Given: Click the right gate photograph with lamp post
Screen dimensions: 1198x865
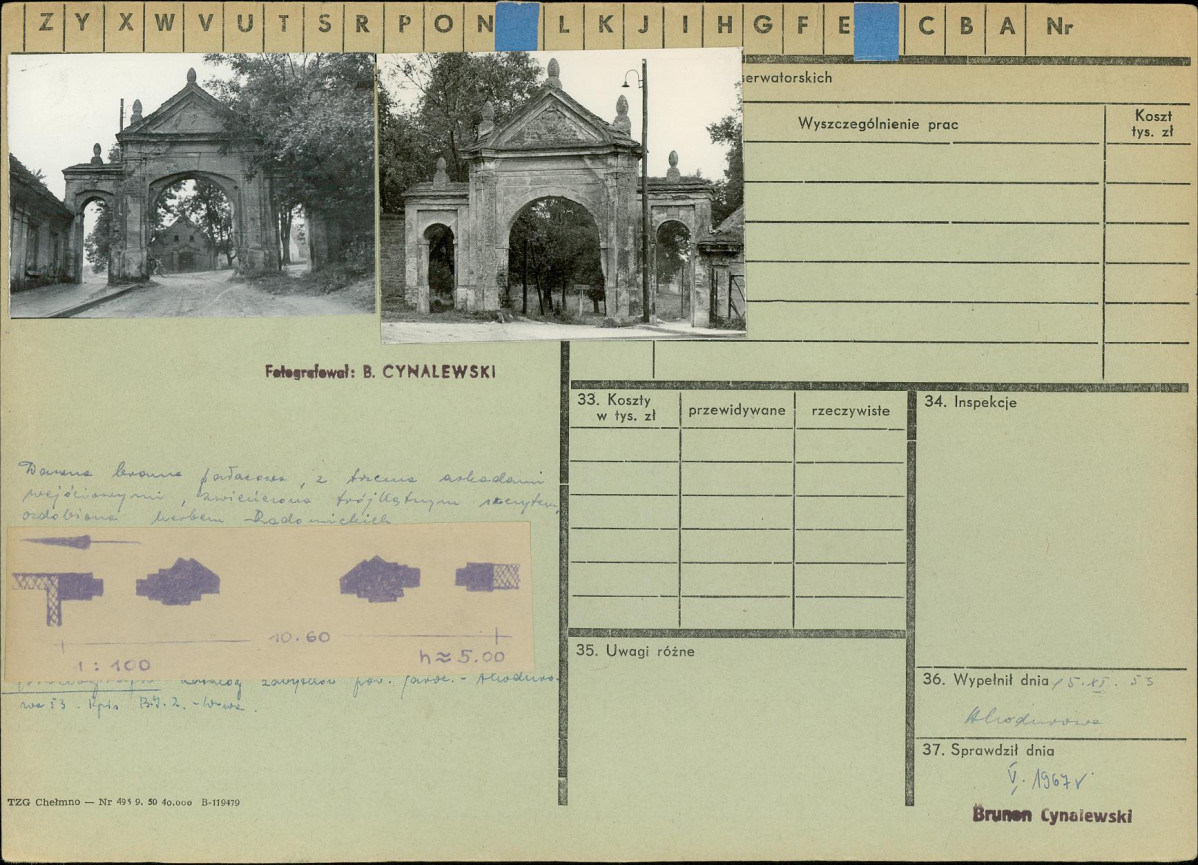Looking at the screenshot, I should click(562, 196).
